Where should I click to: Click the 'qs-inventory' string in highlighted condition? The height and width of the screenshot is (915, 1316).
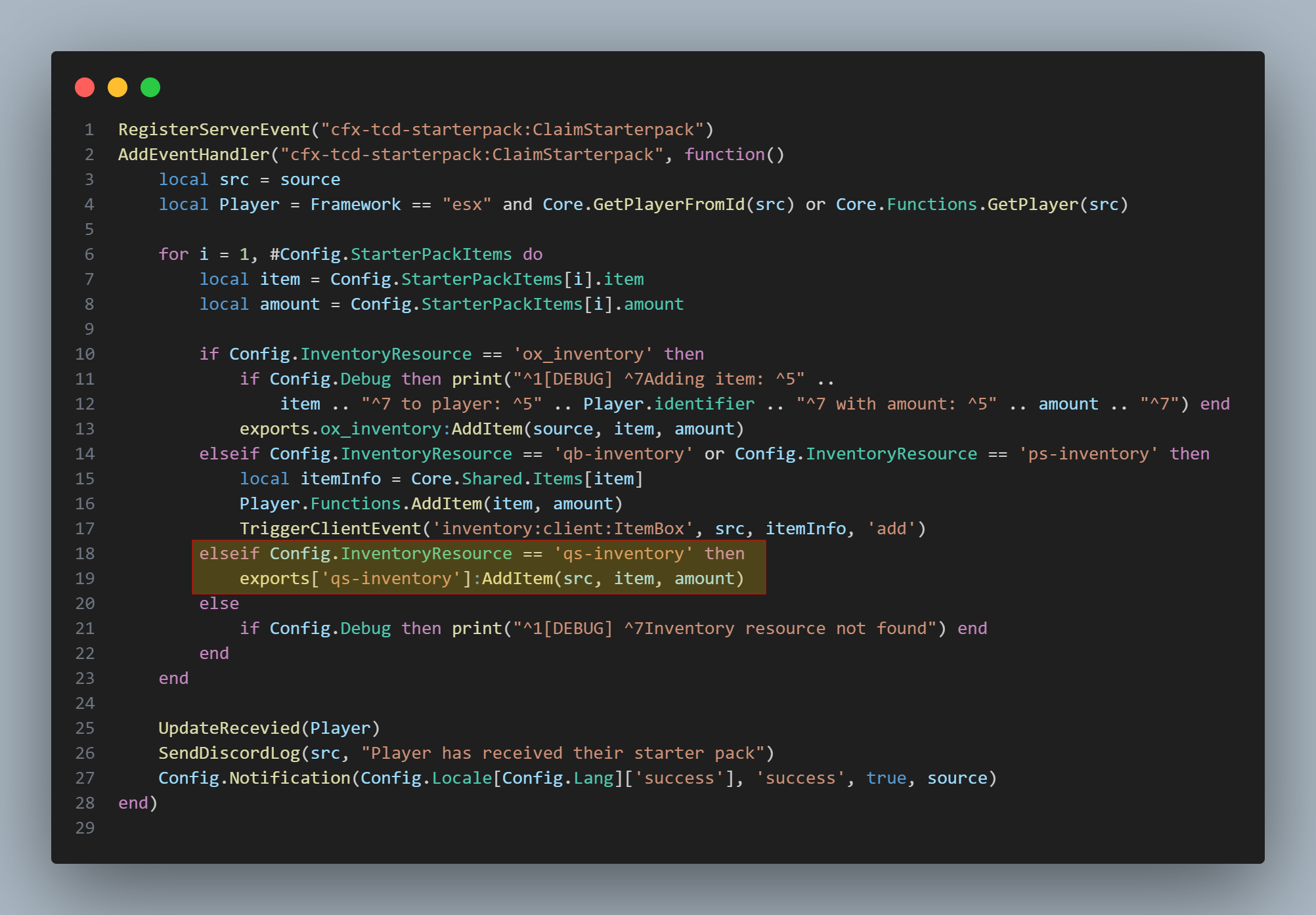pyautogui.click(x=623, y=553)
